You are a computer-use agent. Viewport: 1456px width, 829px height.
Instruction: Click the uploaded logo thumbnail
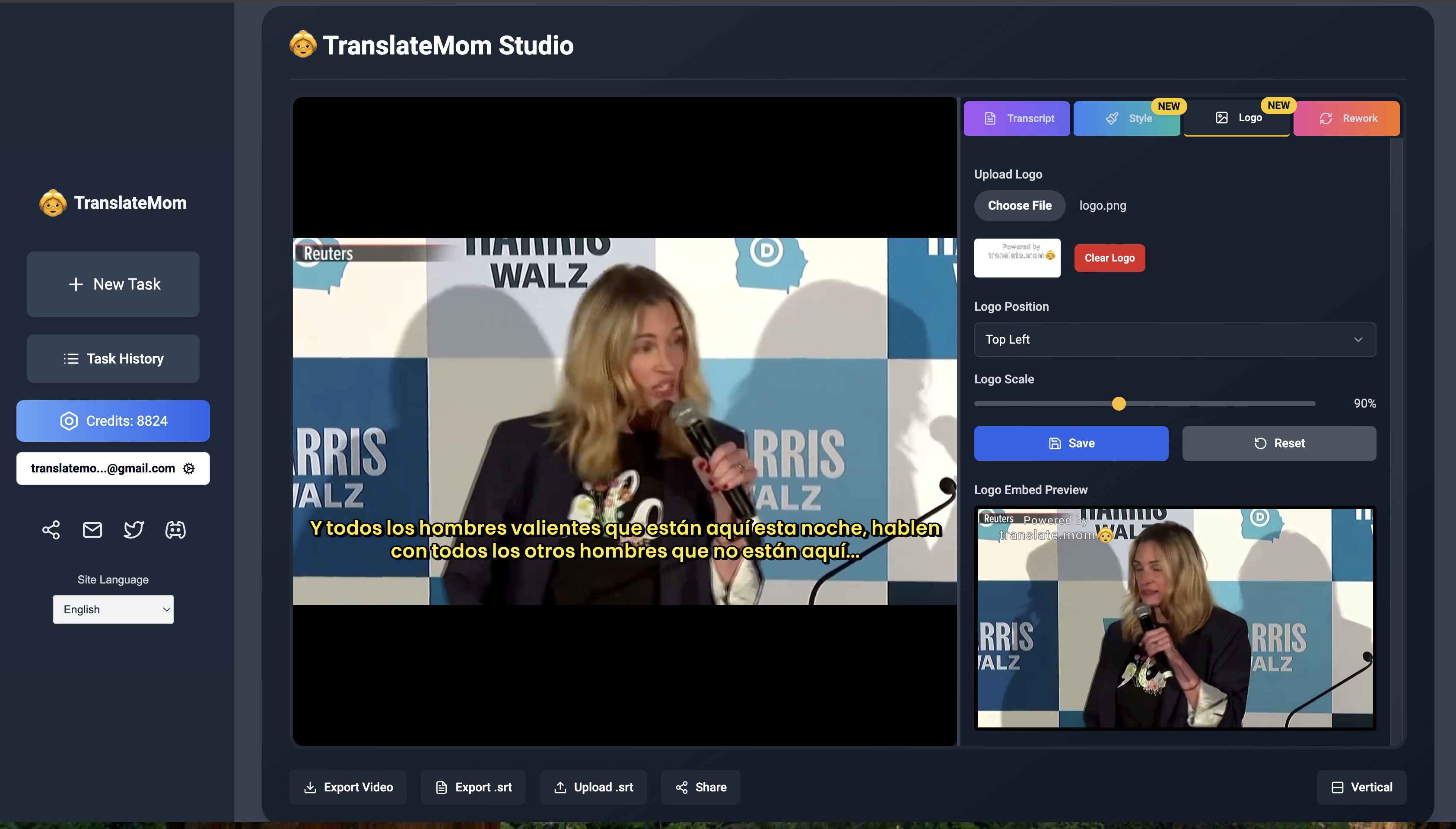[x=1017, y=258]
